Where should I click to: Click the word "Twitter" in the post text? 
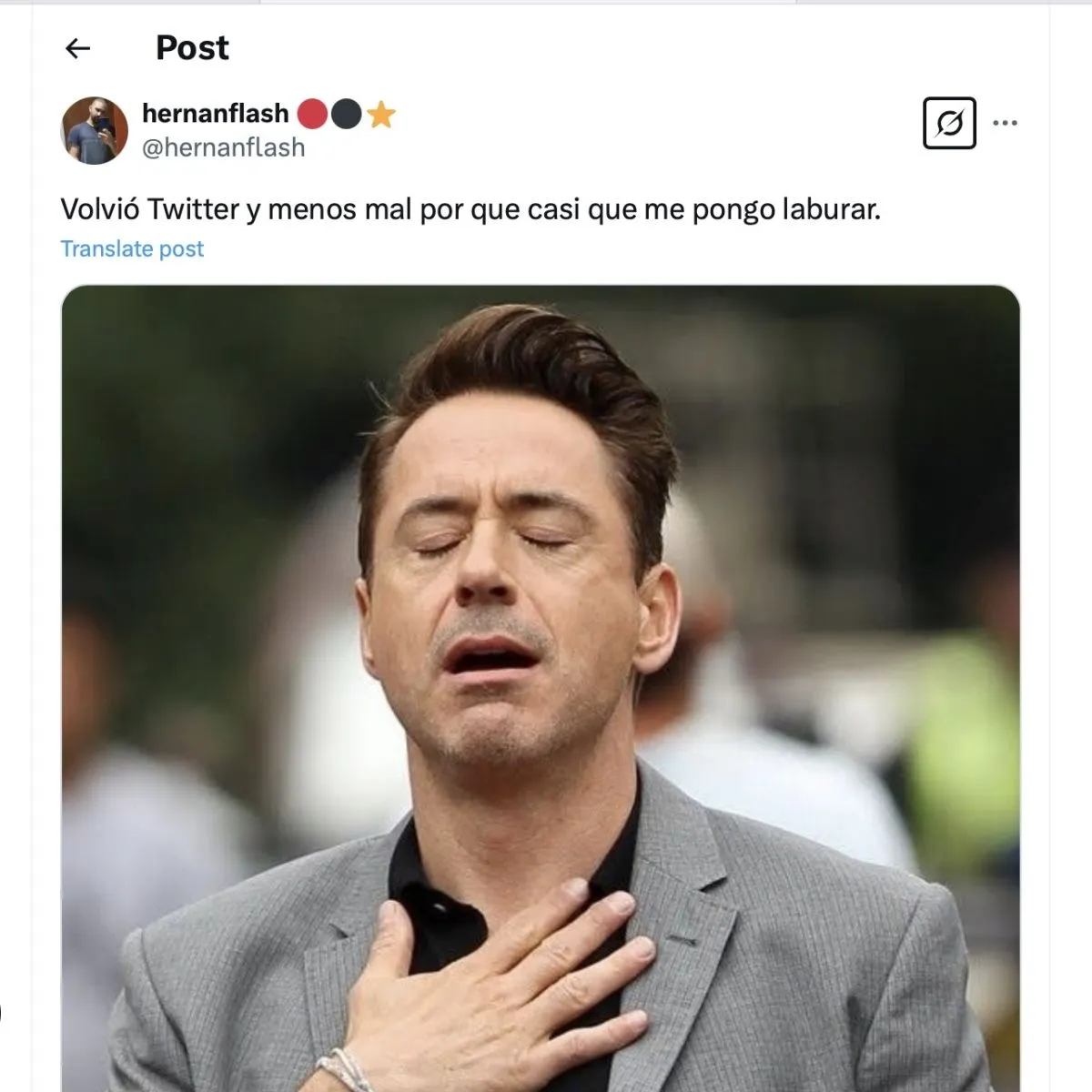pyautogui.click(x=193, y=209)
